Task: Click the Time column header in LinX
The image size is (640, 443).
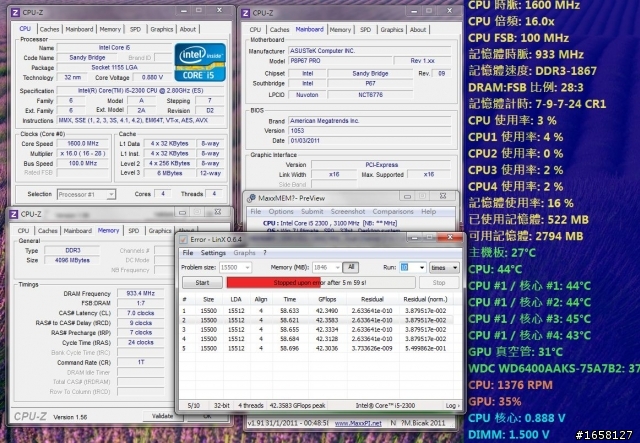Action: (290, 299)
